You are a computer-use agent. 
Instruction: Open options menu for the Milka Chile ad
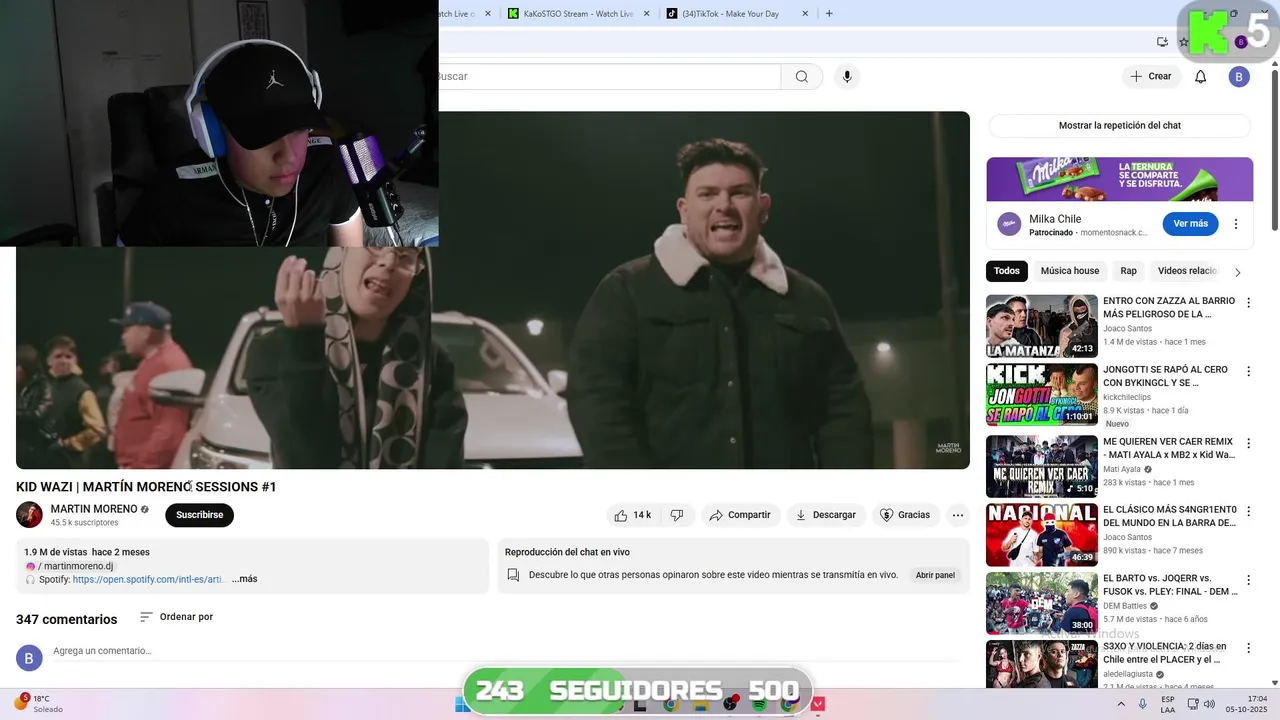[x=1236, y=224]
